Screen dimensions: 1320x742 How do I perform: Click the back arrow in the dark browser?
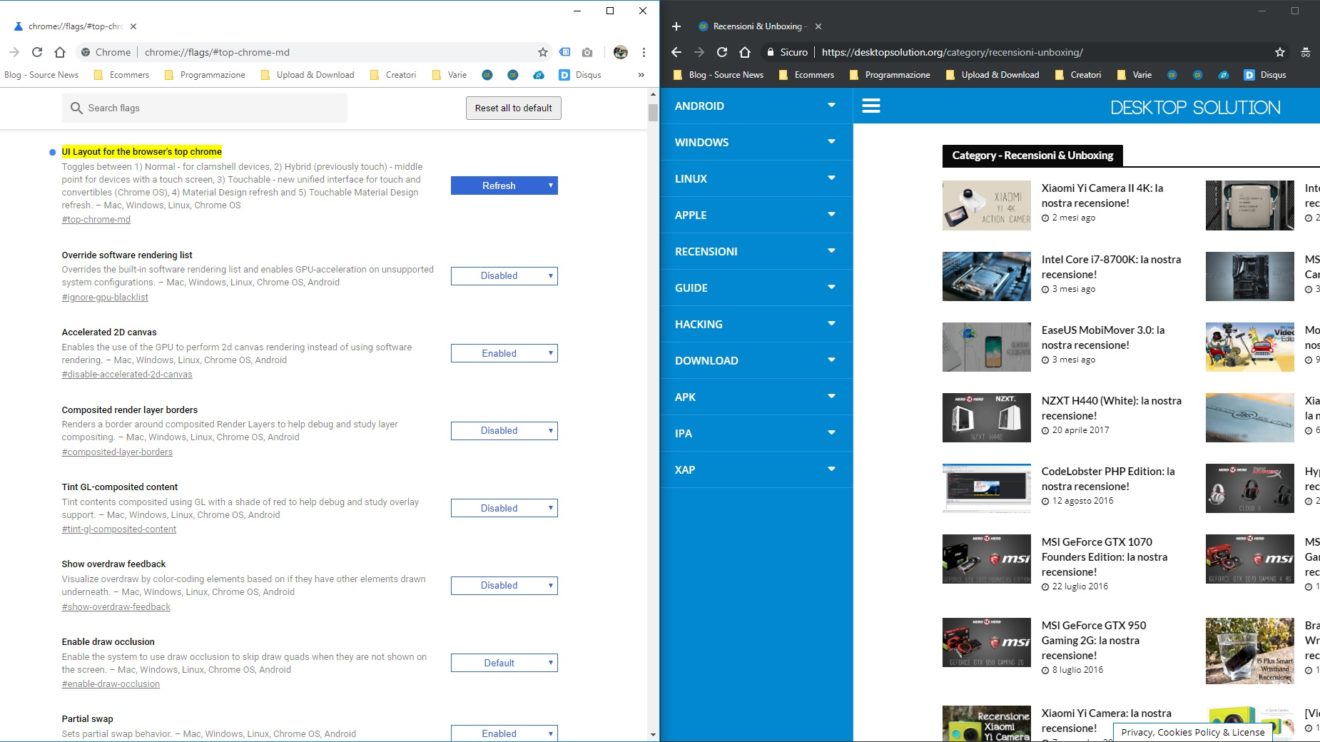[x=676, y=52]
